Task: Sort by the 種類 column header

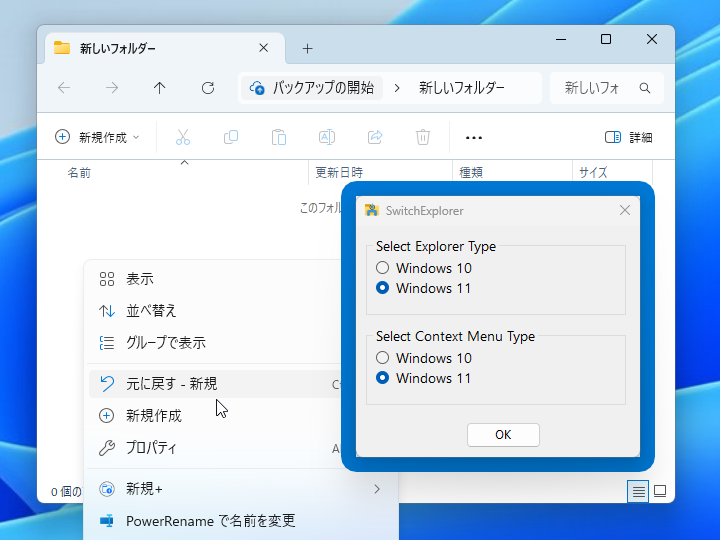Action: click(471, 173)
